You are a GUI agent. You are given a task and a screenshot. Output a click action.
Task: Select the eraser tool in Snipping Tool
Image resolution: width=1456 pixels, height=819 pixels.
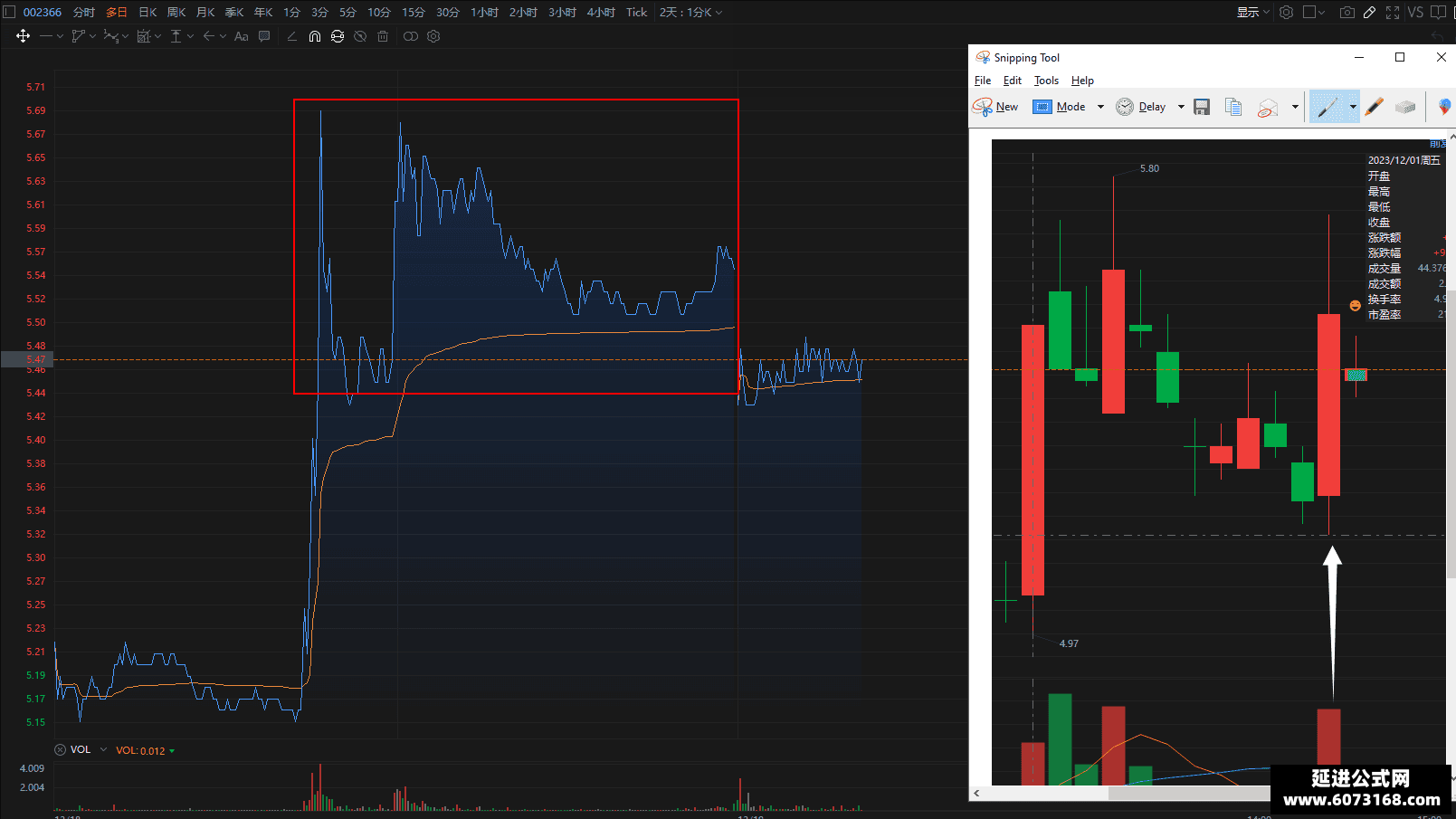coord(1404,107)
